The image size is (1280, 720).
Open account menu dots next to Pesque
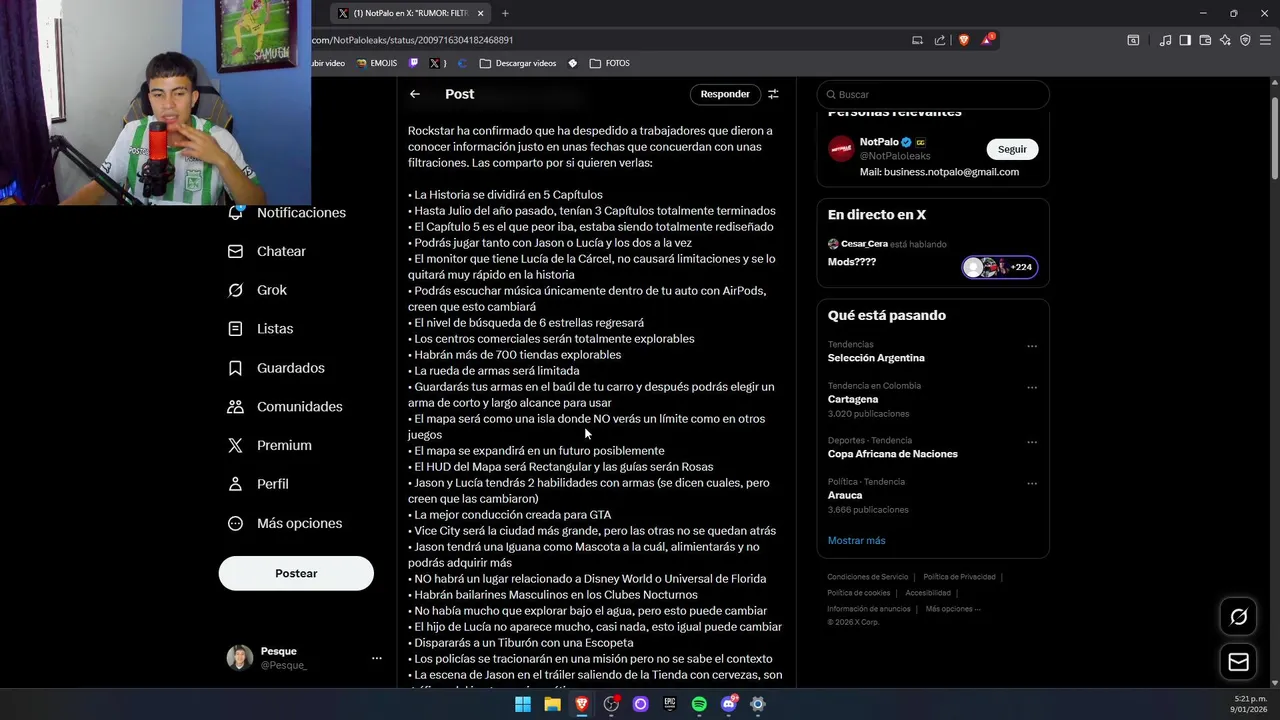pyautogui.click(x=377, y=658)
